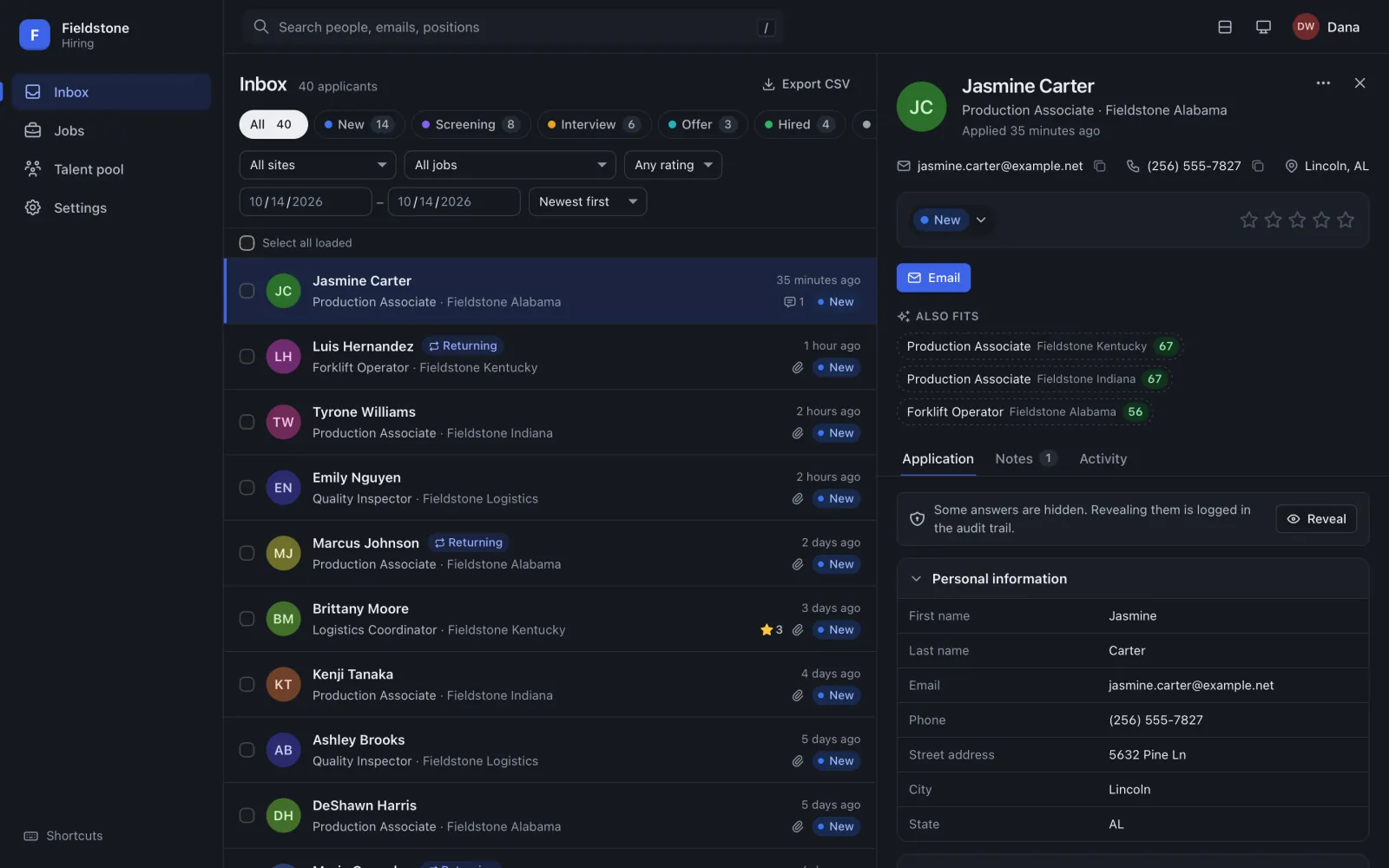Tick the checkbox next to Kenji Tanaka
The height and width of the screenshot is (868, 1389).
(x=247, y=684)
